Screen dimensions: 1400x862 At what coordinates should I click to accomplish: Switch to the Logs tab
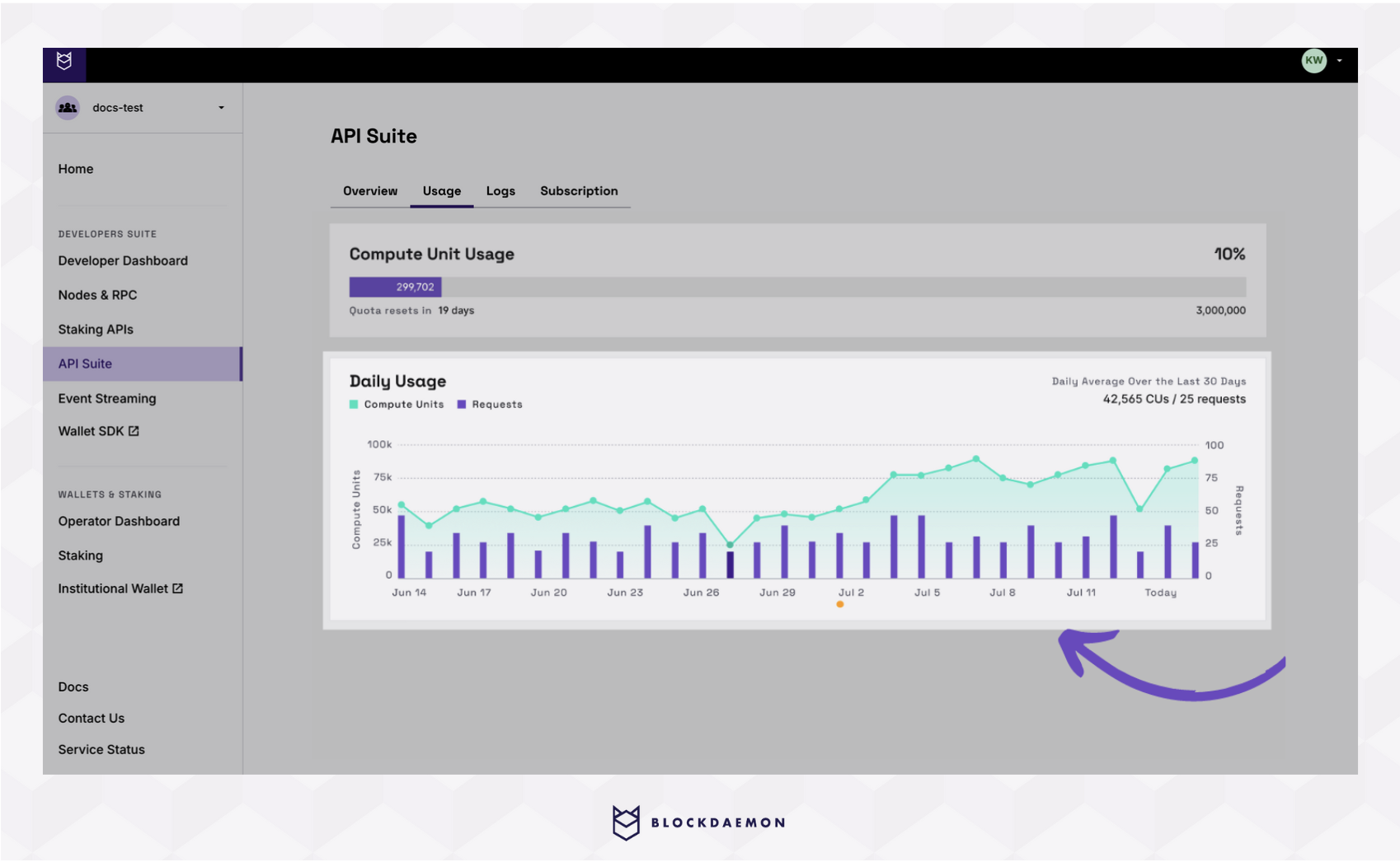point(500,191)
